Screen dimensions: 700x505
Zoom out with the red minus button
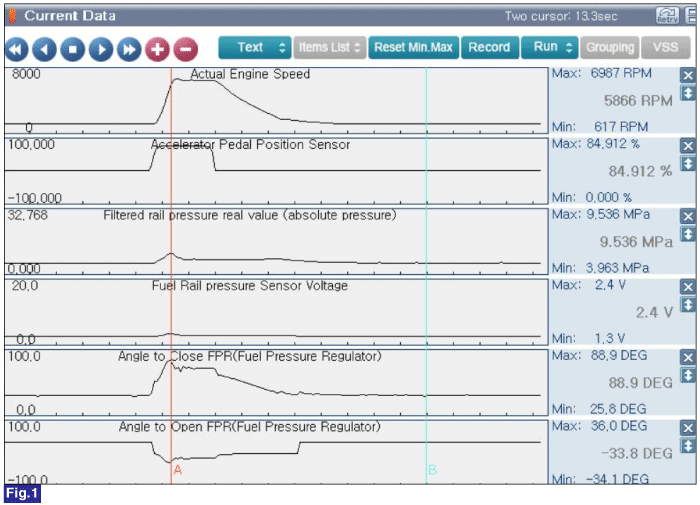[186, 49]
